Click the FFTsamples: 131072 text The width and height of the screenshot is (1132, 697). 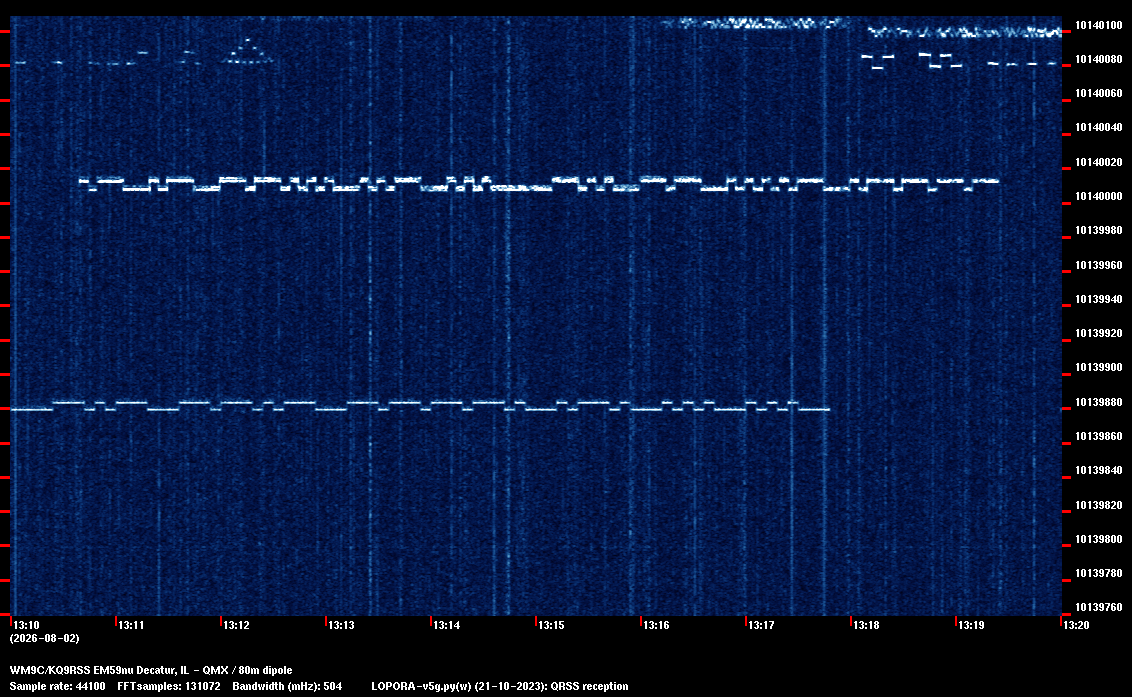tap(169, 686)
